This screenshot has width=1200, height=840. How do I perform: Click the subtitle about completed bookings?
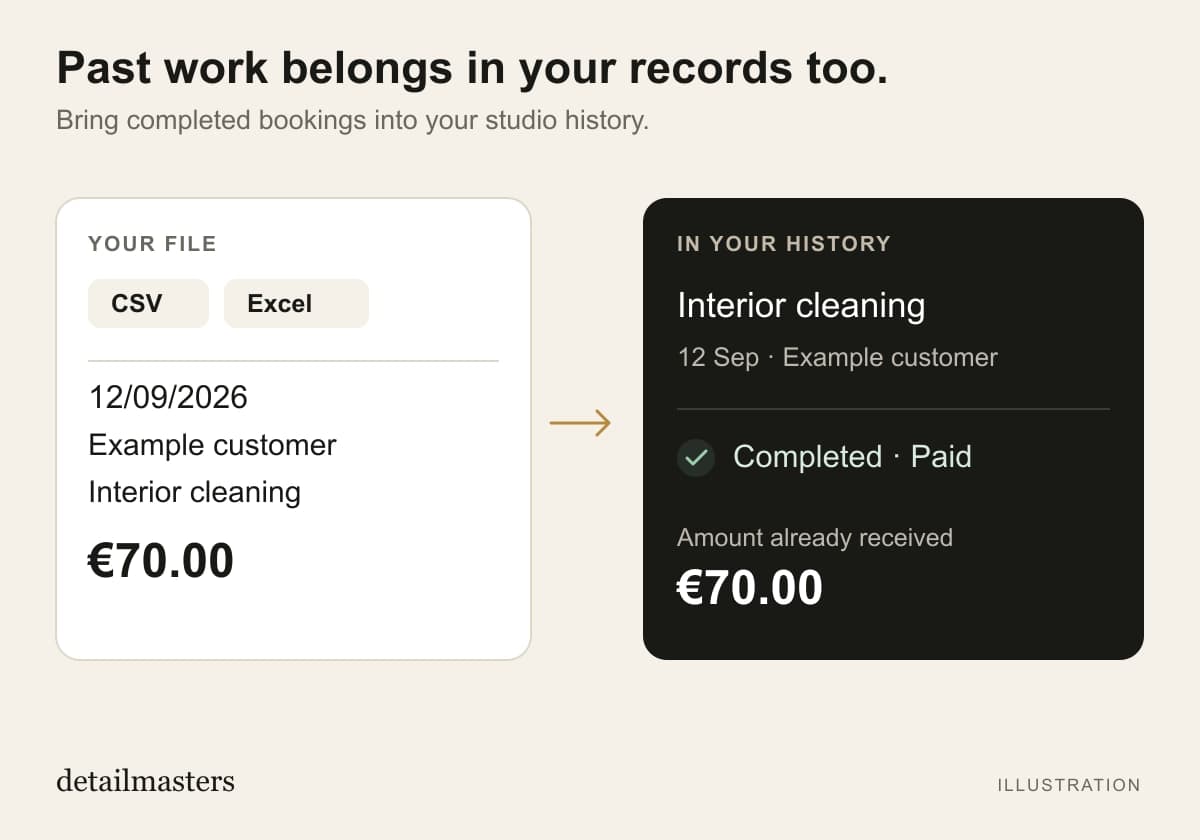tap(352, 121)
